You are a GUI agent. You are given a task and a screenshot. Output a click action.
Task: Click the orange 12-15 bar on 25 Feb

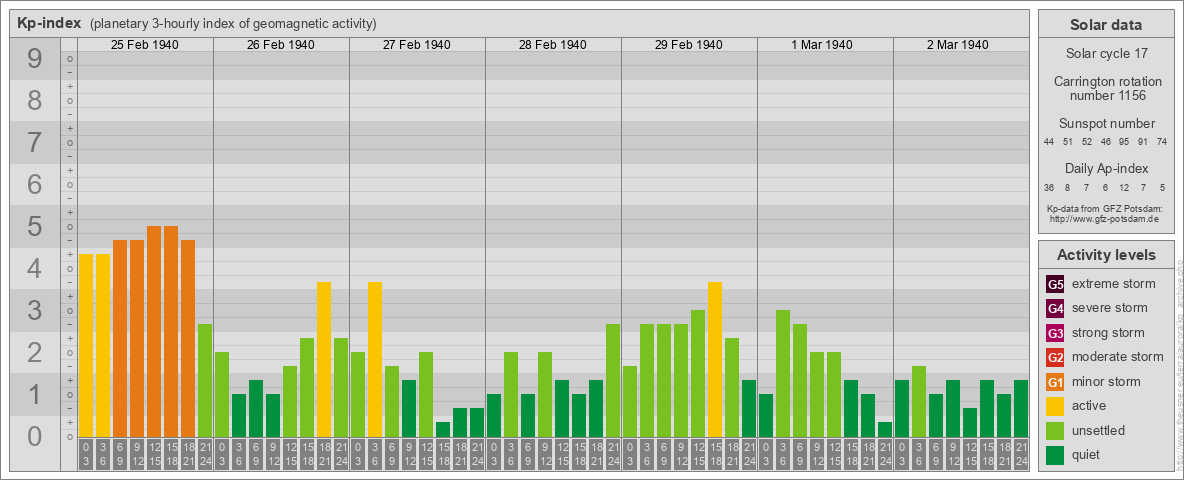click(154, 331)
